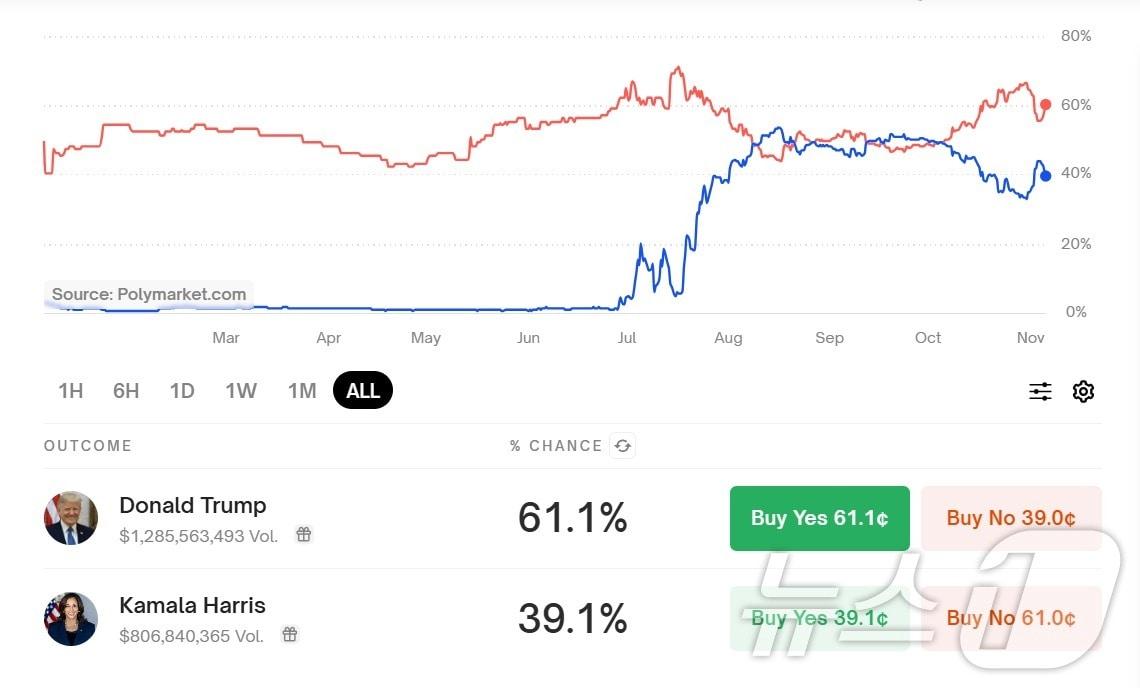Switch chart to 1W range
This screenshot has width=1140, height=688.
(241, 391)
